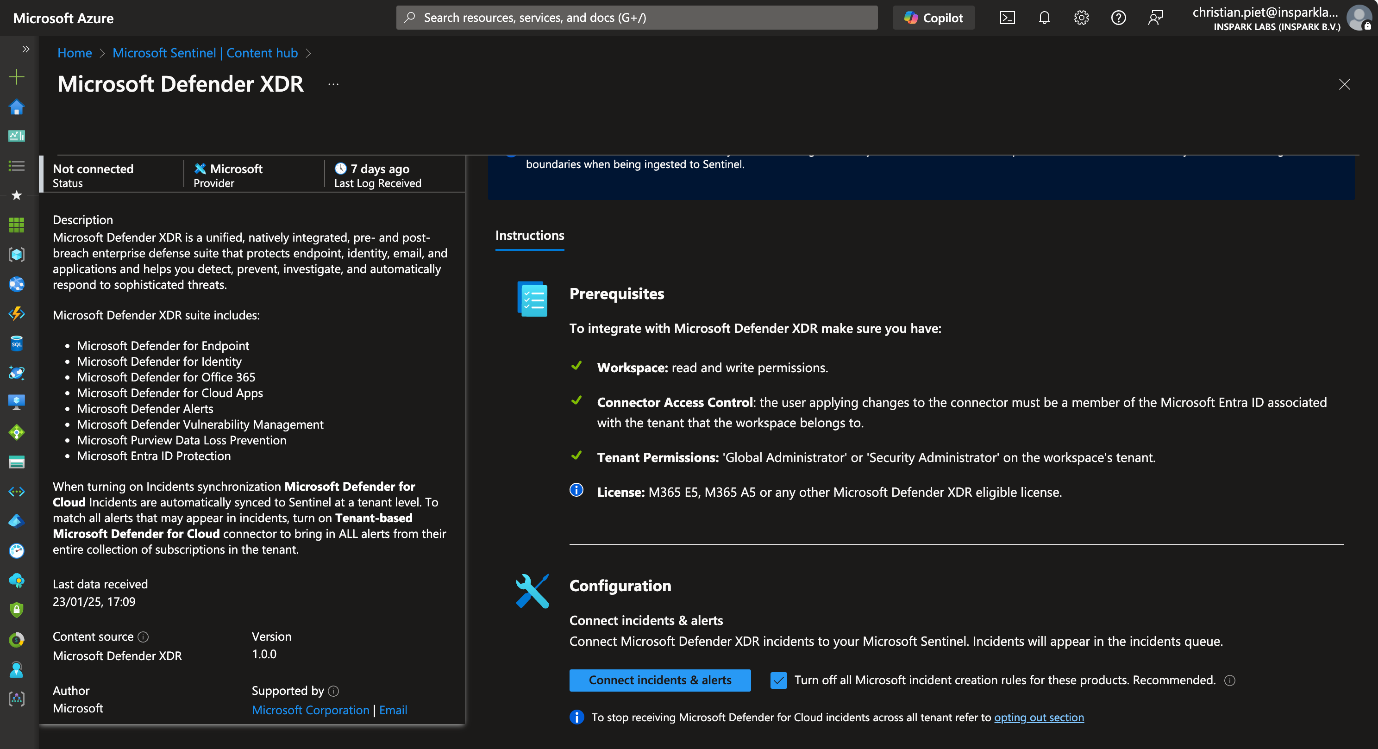The image size is (1378, 749).
Task: Click the License info icon
Action: click(x=576, y=490)
